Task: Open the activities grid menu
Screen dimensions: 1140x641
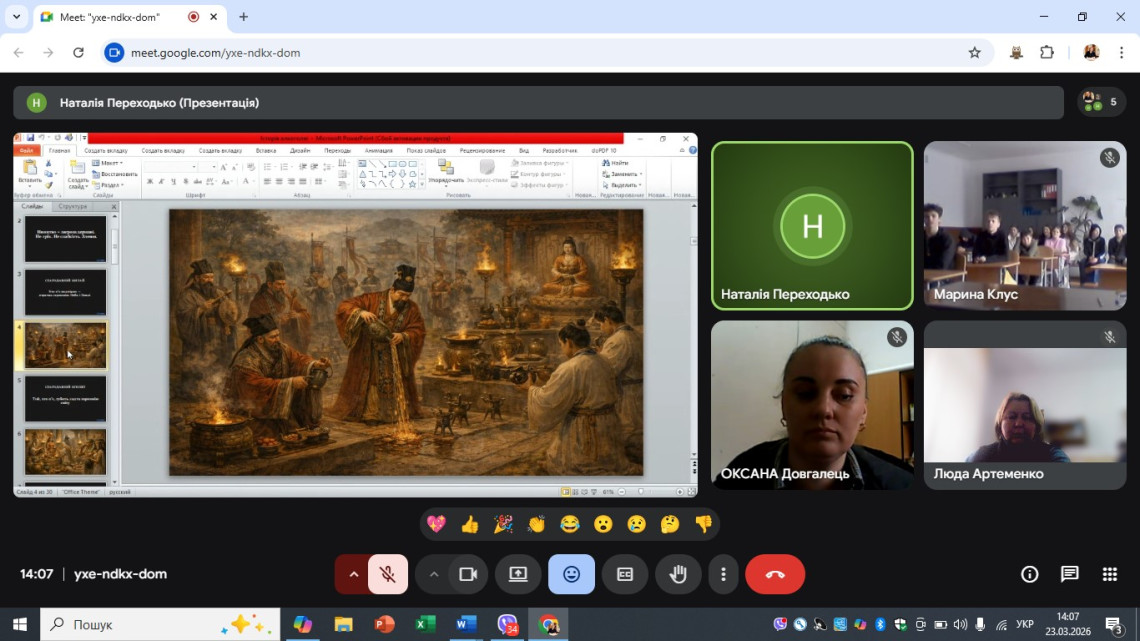Action: coord(1109,574)
